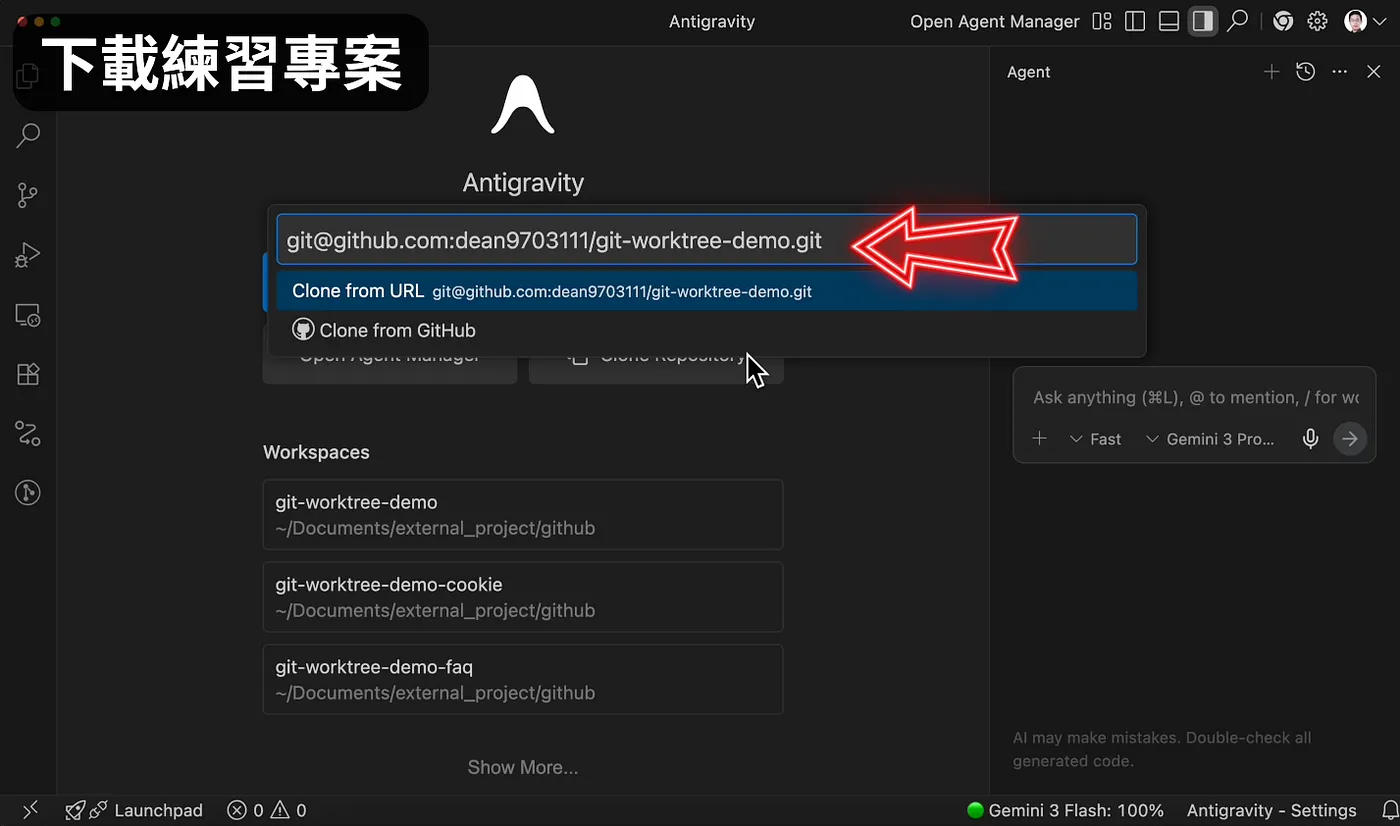Open the Chrome browser icon in title bar
Screen dimensions: 1400x826
[x=1283, y=21]
